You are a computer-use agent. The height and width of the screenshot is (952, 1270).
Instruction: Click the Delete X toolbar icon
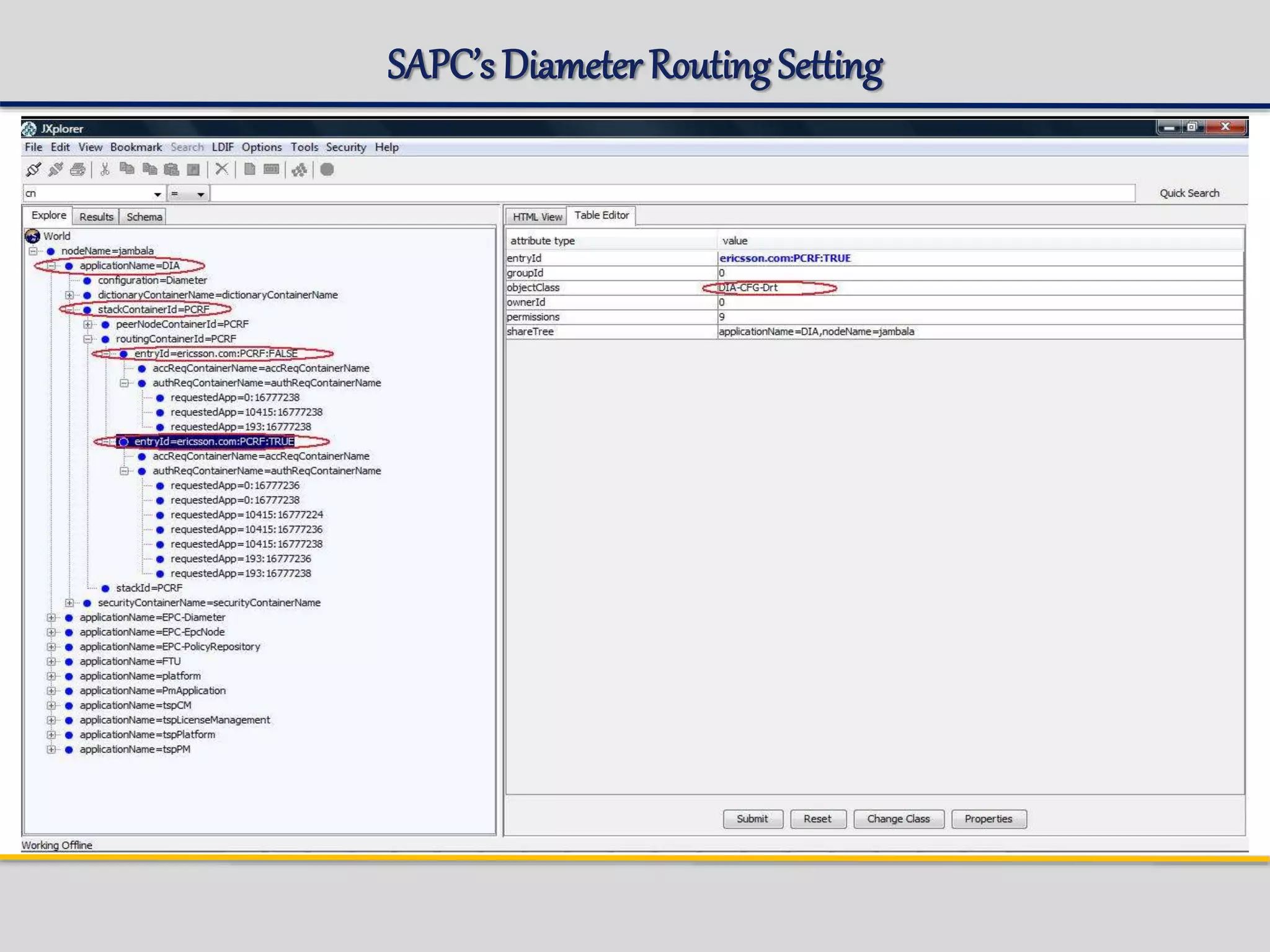[221, 169]
